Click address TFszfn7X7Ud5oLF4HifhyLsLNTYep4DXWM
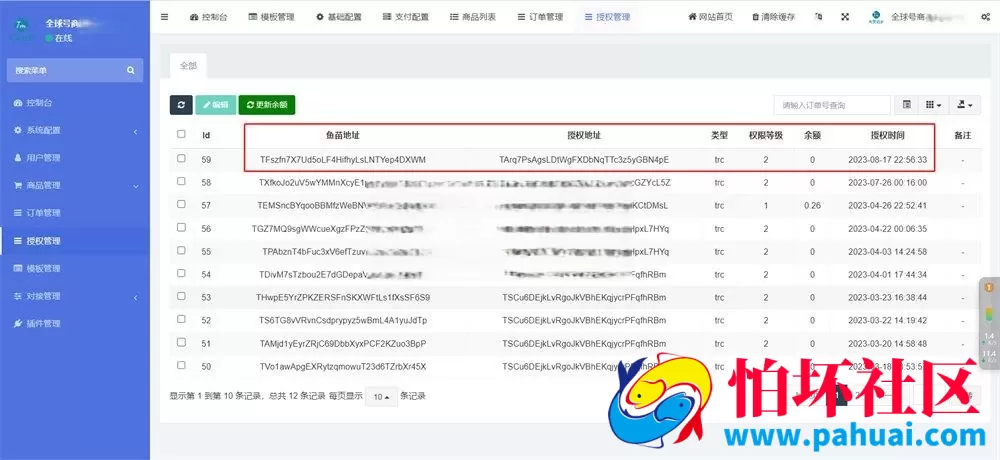Viewport: 1000px width, 460px height. click(x=342, y=160)
